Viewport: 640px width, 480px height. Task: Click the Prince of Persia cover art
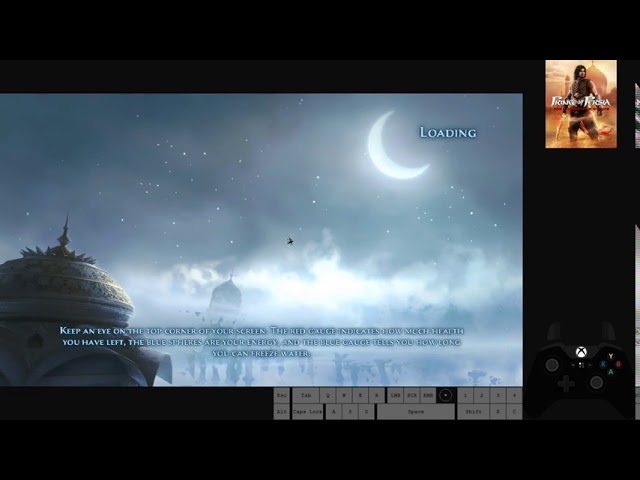pos(581,104)
